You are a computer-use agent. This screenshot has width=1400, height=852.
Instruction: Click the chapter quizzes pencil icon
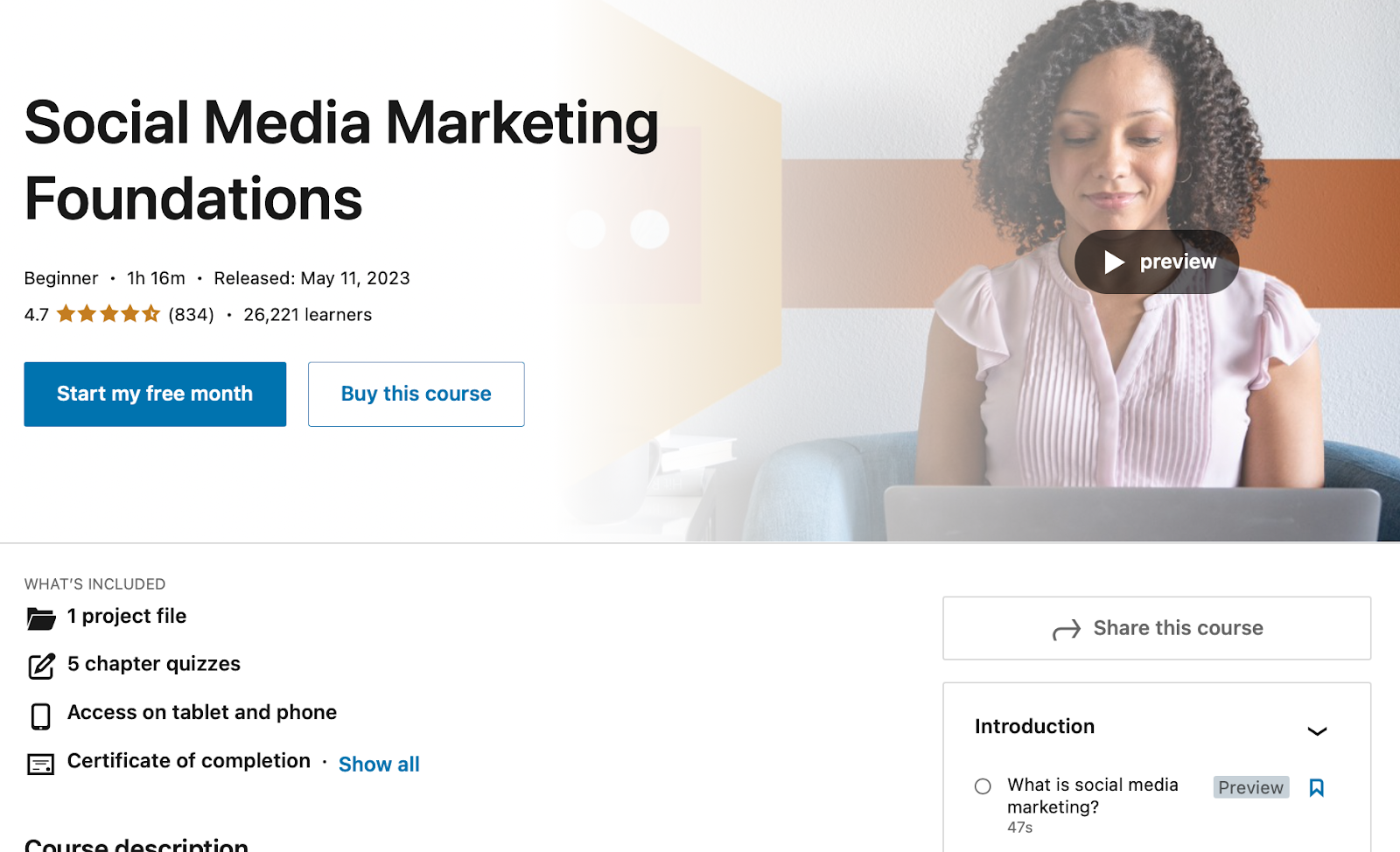[x=41, y=667]
